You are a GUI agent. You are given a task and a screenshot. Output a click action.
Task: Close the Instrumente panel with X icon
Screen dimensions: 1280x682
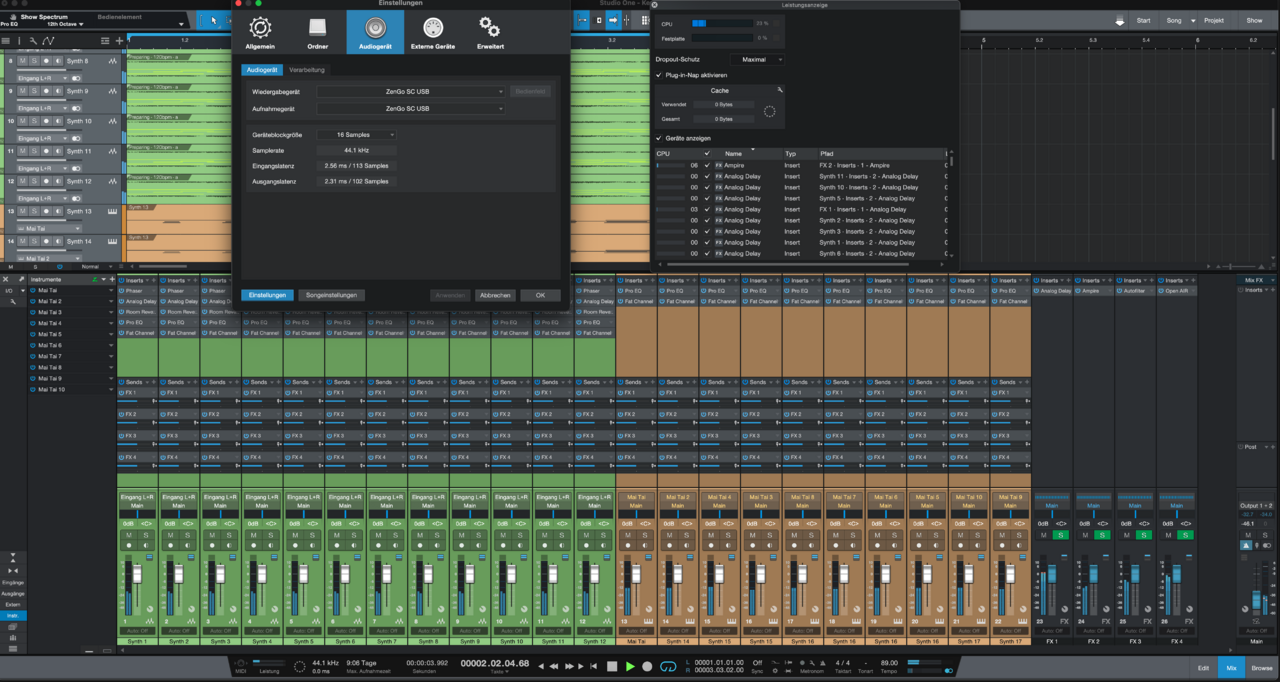[6, 279]
